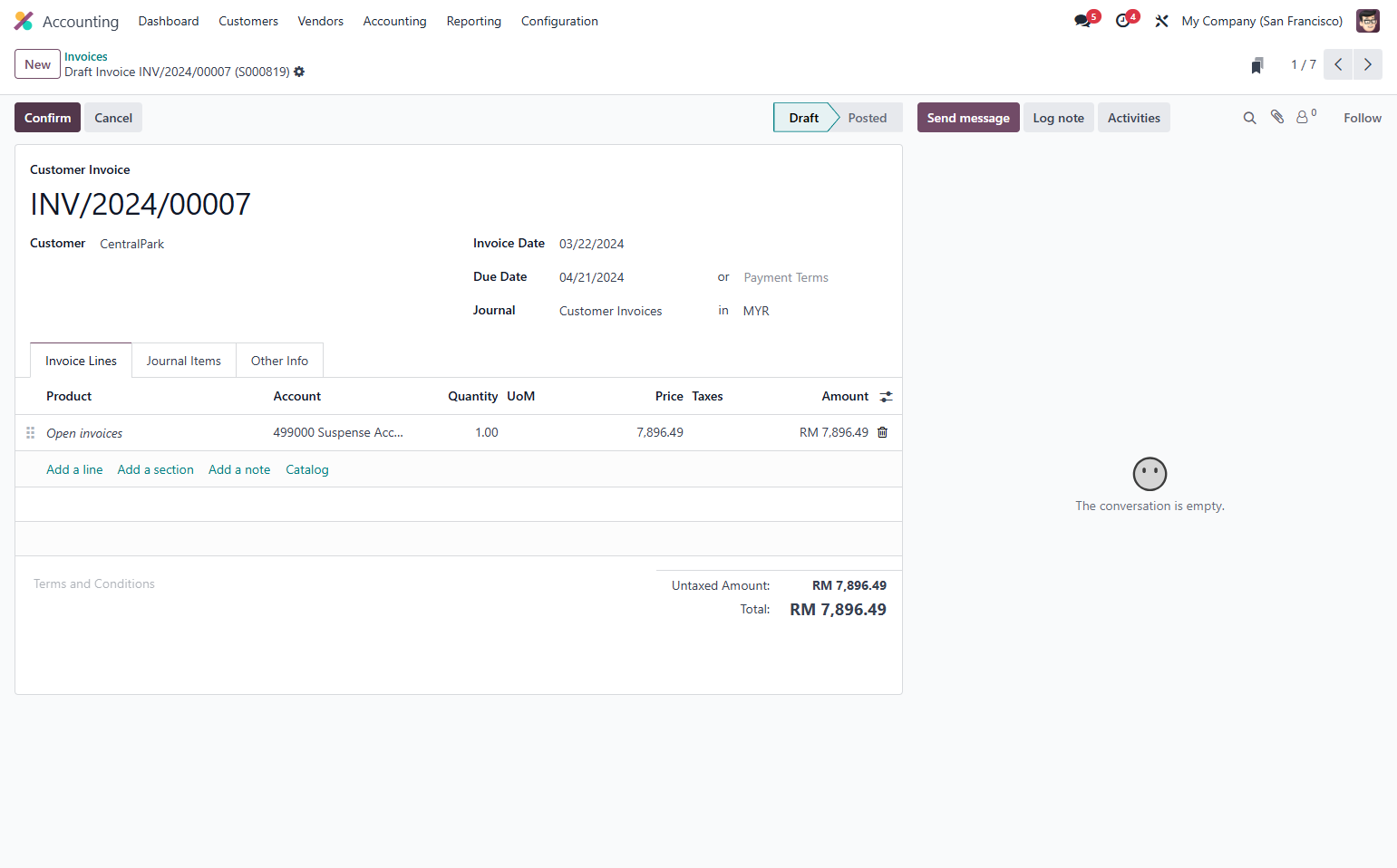Image resolution: width=1397 pixels, height=868 pixels.
Task: Add a section link
Action: click(x=155, y=469)
